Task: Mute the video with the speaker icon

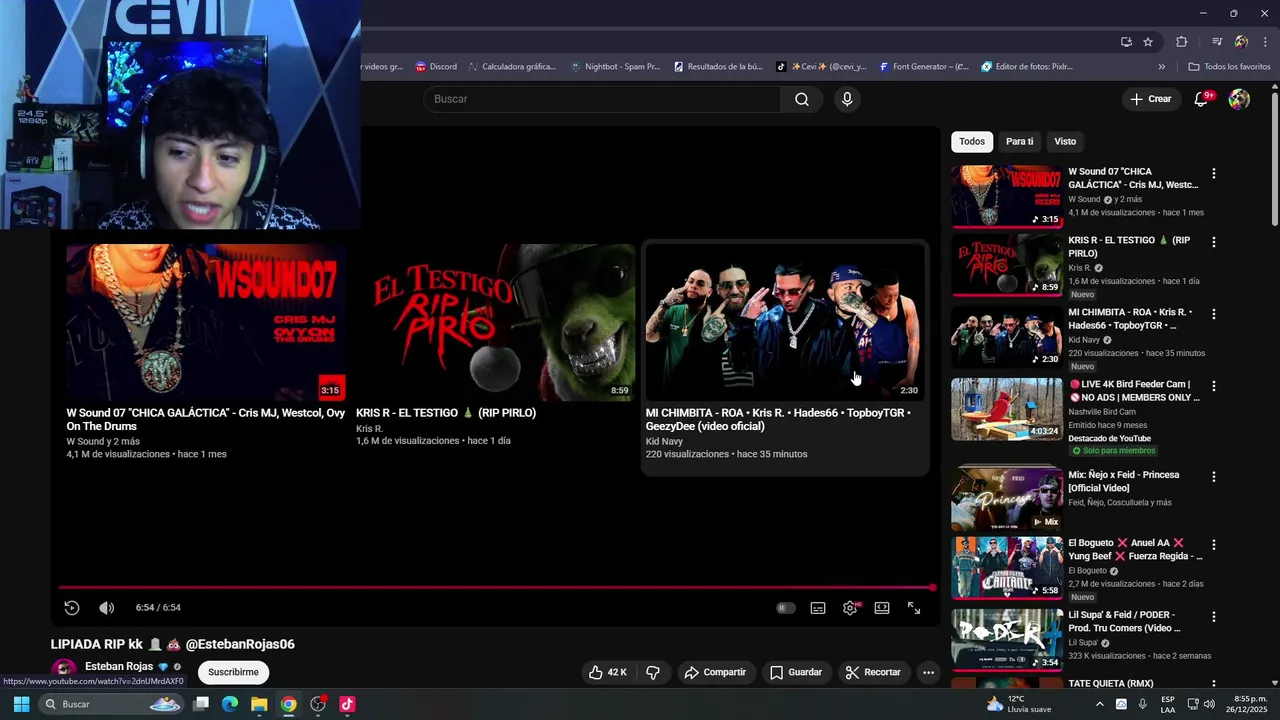Action: point(107,608)
